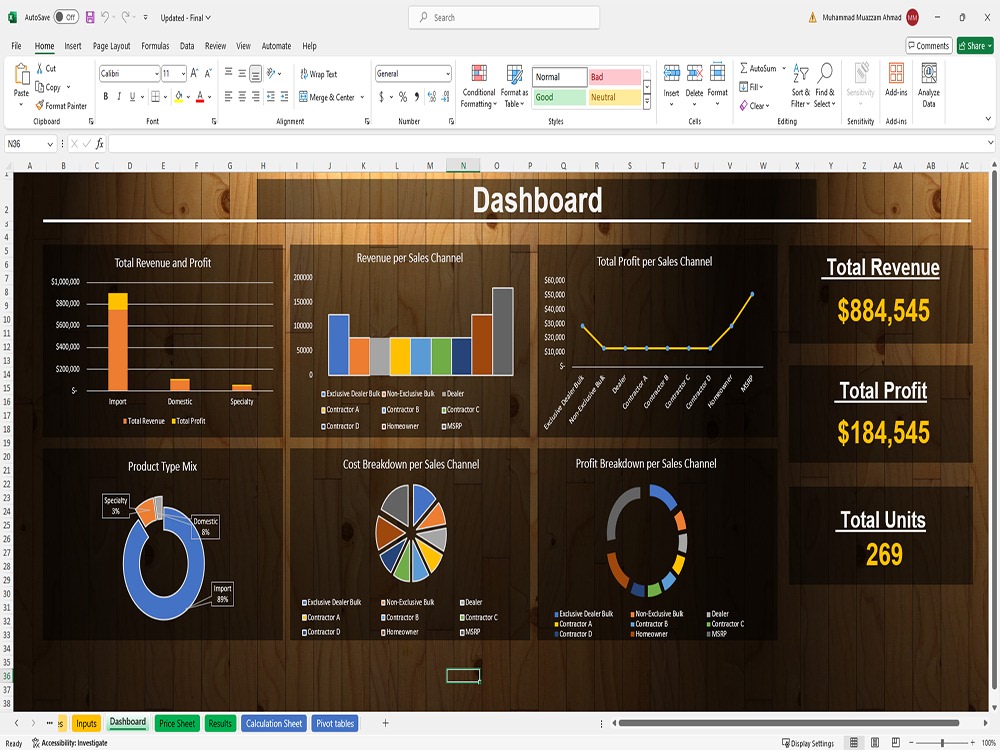
Task: Apply the Good cell style
Action: coord(559,97)
